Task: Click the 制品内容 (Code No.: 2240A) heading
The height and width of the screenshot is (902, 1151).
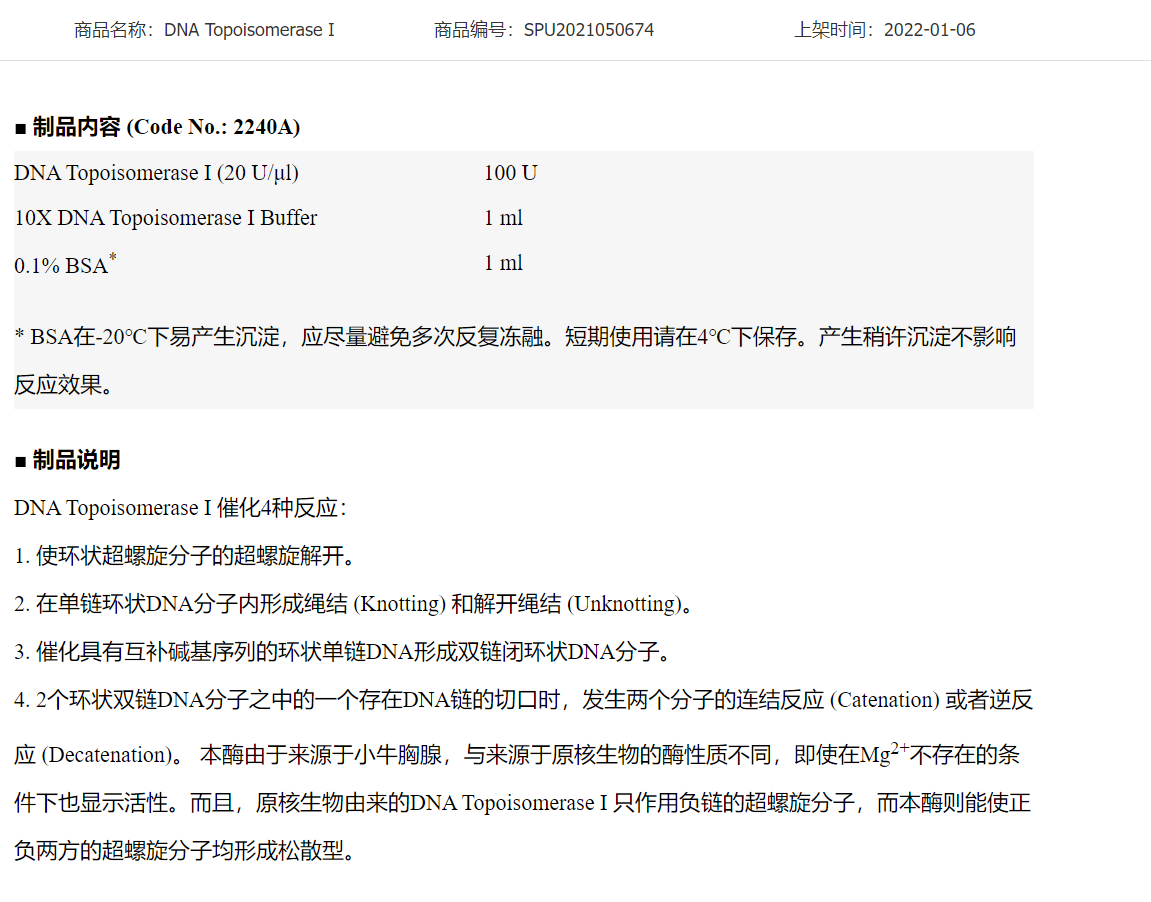Action: 157,127
